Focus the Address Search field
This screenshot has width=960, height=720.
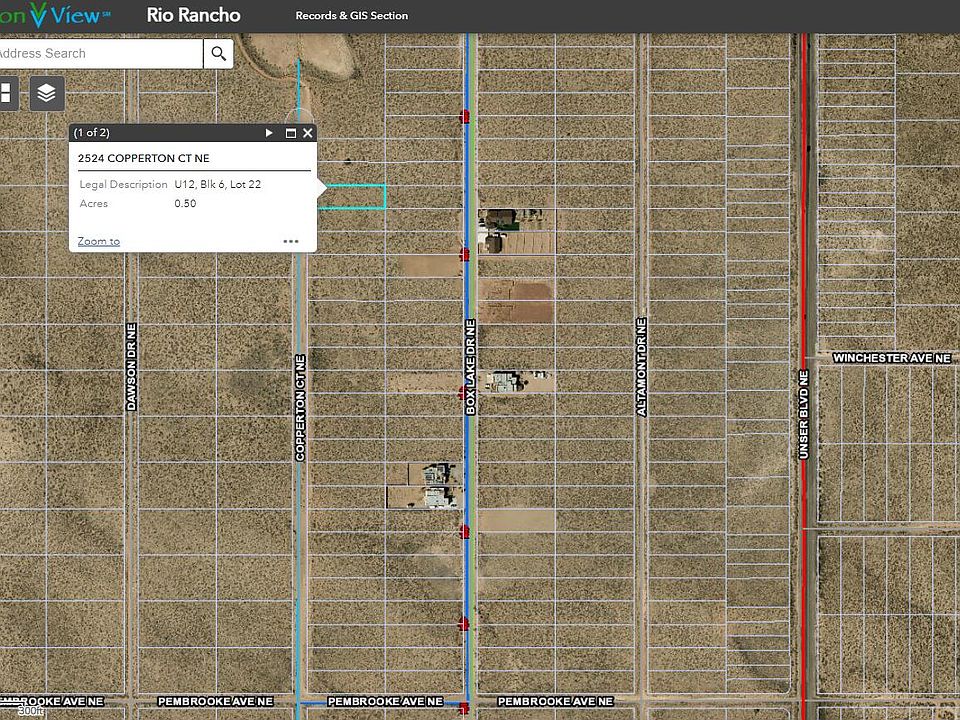100,53
